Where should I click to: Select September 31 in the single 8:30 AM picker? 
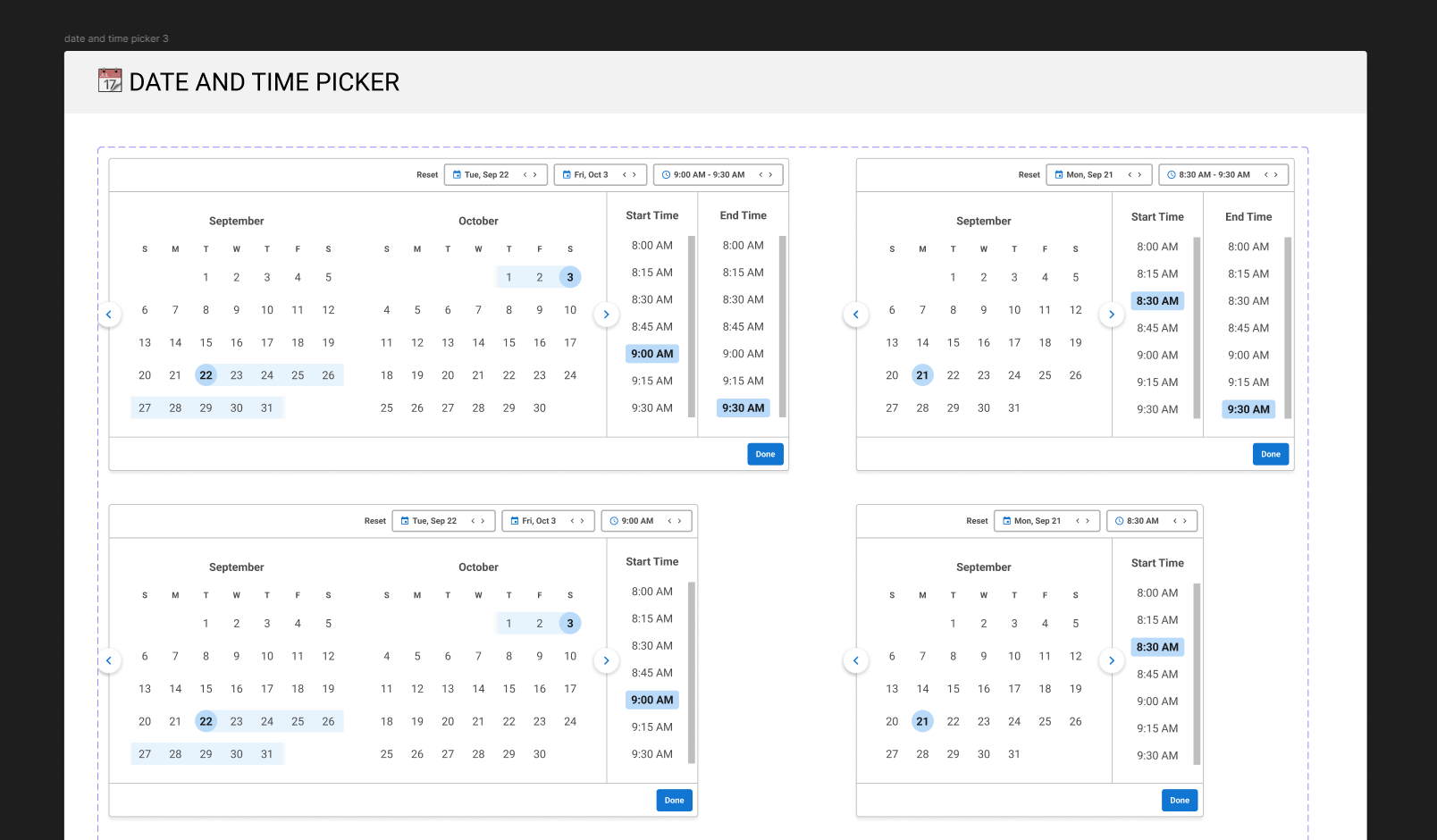coord(1014,754)
